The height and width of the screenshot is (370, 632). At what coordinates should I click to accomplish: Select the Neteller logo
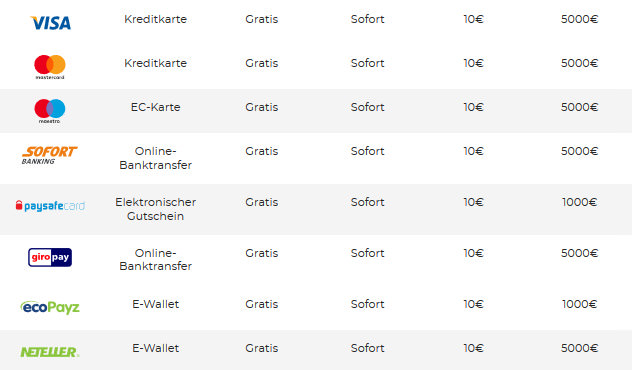pyautogui.click(x=50, y=352)
